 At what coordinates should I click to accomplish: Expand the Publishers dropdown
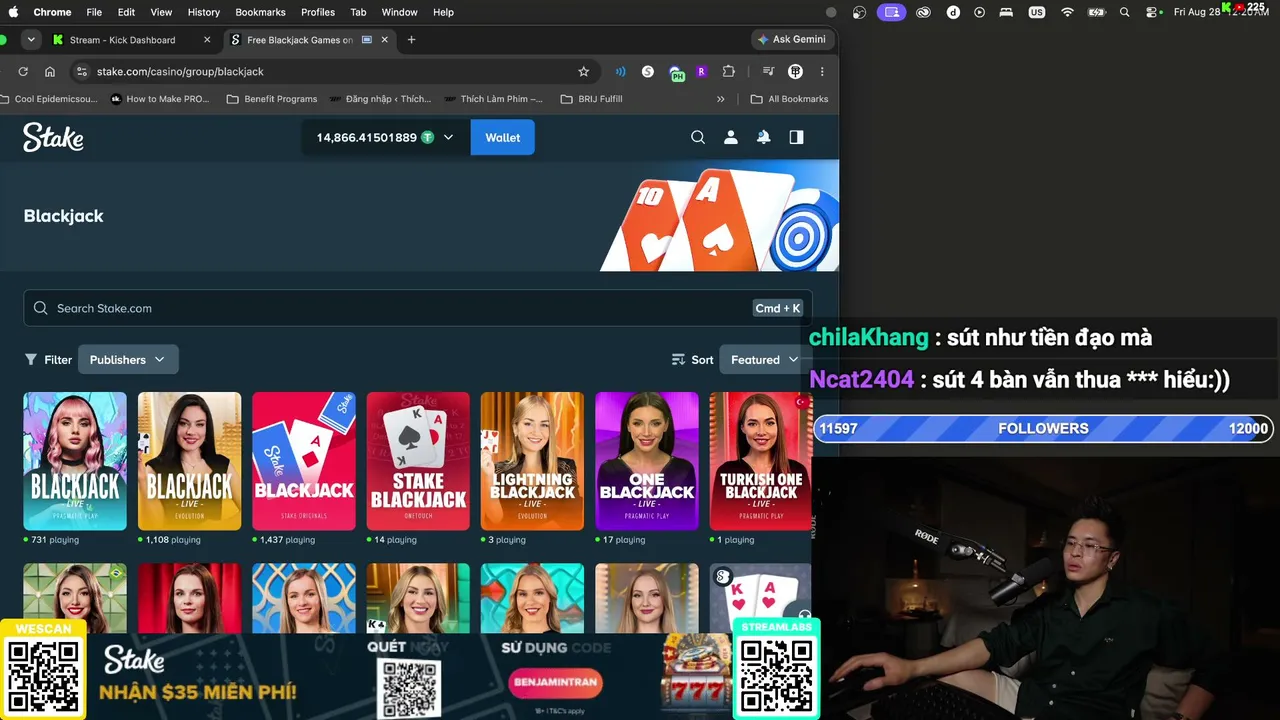128,360
